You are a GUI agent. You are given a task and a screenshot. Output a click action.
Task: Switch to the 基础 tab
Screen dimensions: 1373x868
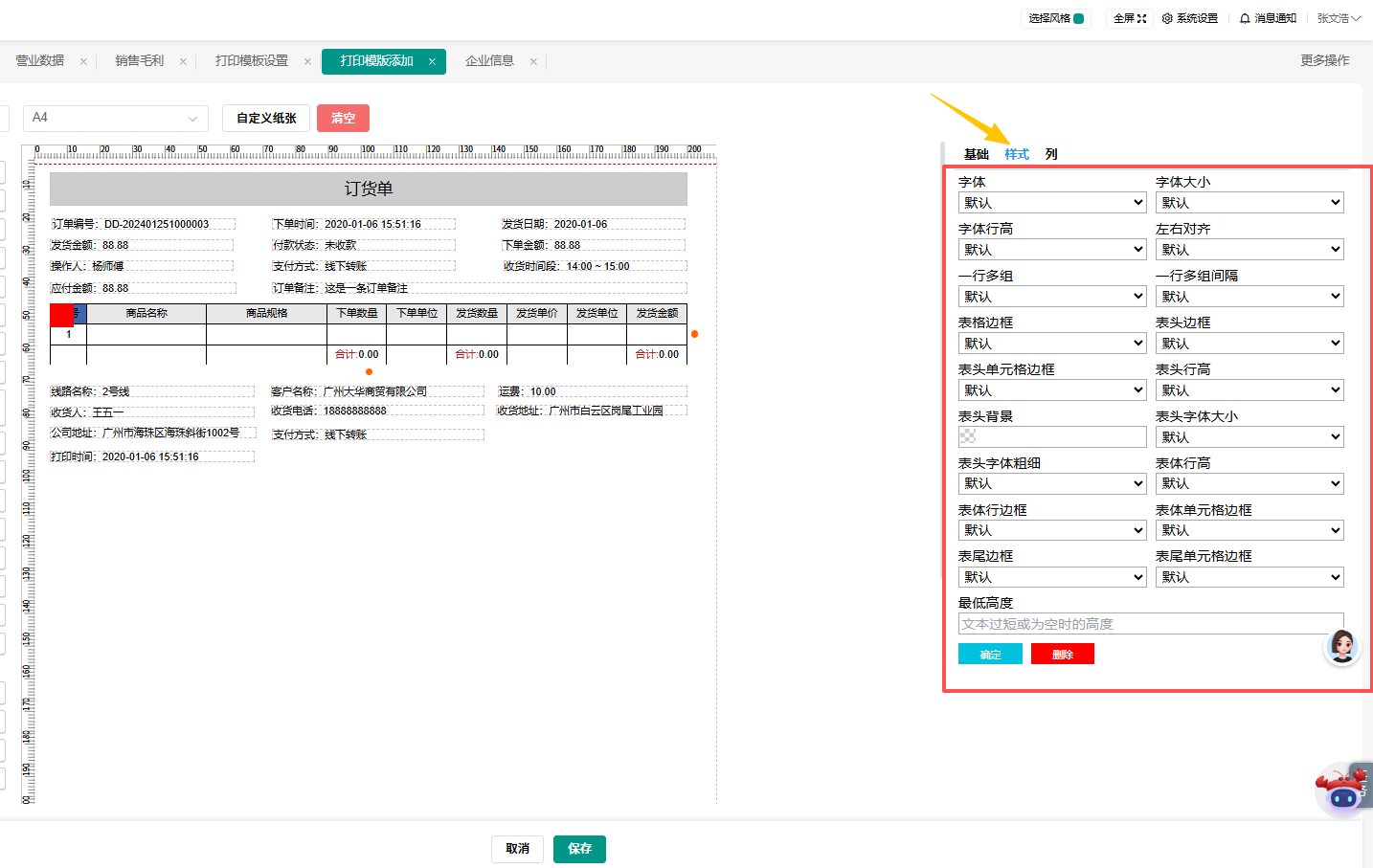[x=977, y=154]
